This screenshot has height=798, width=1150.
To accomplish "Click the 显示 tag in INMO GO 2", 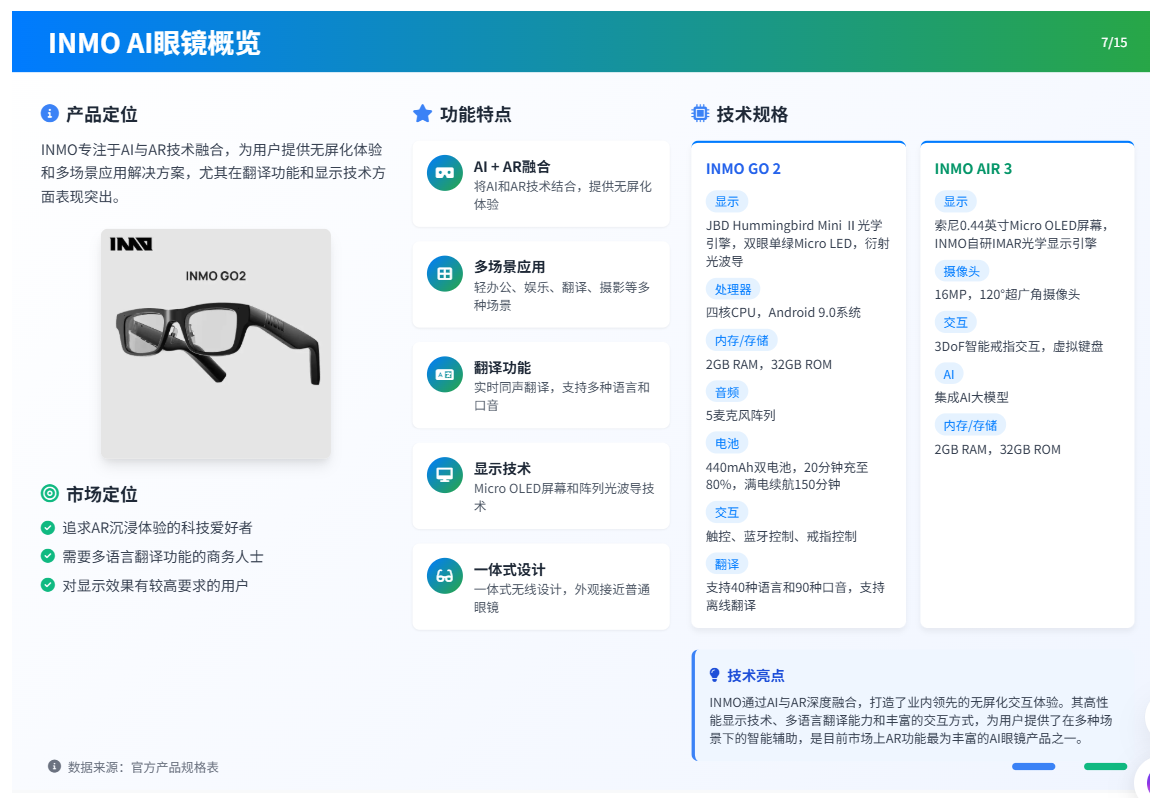I will coord(727,202).
